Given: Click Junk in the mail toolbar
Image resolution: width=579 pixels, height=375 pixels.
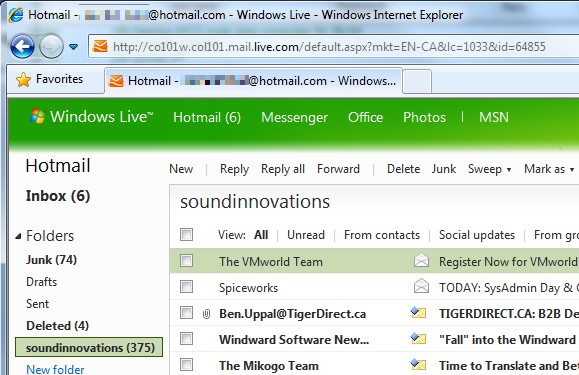Looking at the screenshot, I should pyautogui.click(x=444, y=169).
